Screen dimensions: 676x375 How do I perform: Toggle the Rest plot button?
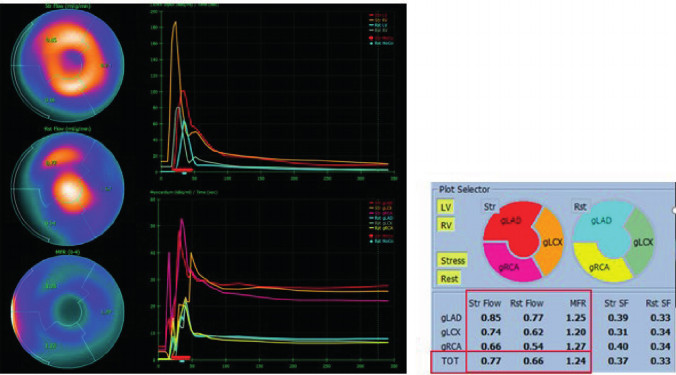pyautogui.click(x=449, y=278)
